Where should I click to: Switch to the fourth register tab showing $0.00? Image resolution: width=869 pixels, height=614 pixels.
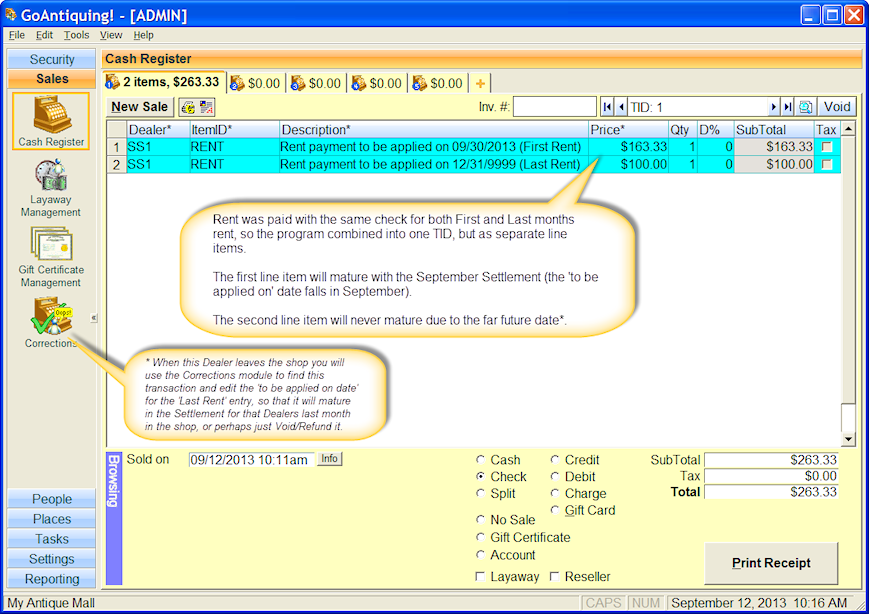point(377,83)
